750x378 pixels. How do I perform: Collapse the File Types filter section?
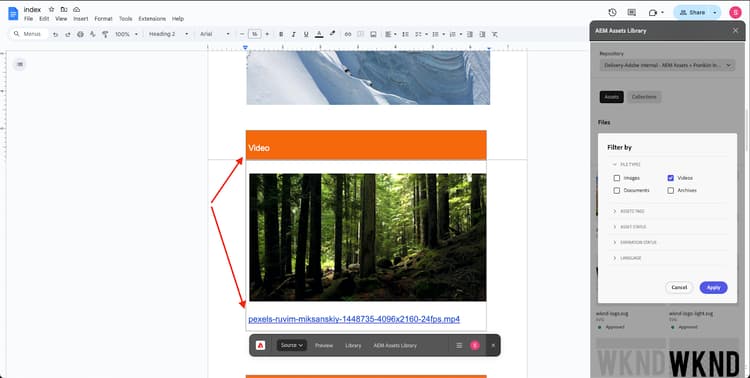627,165
